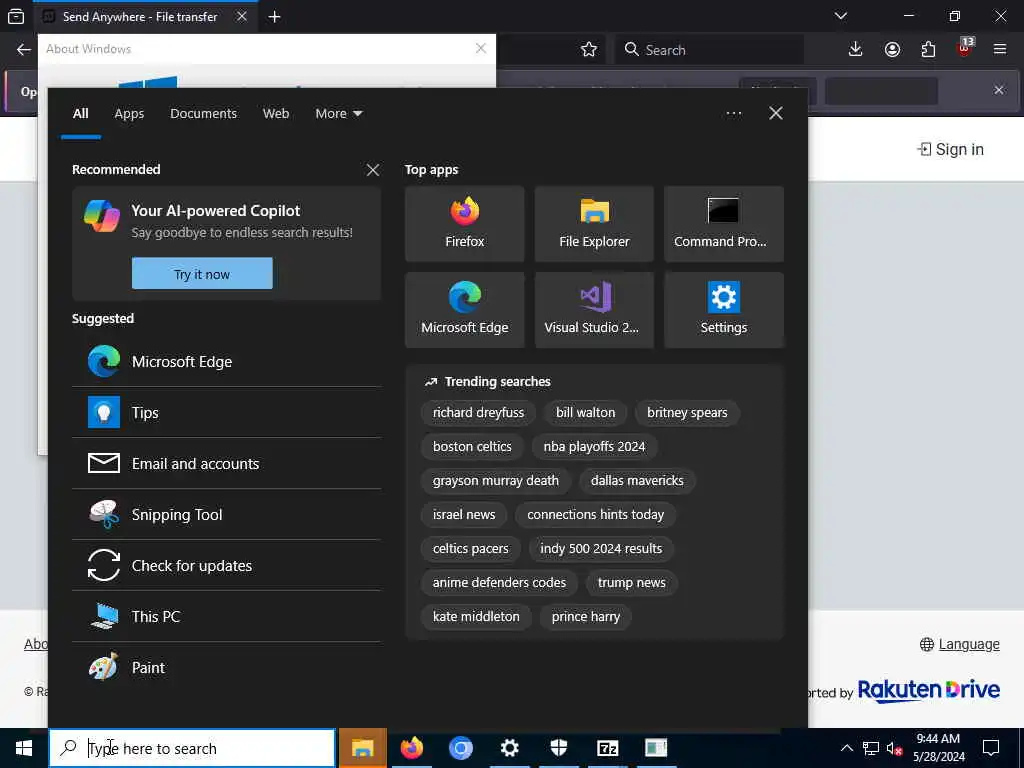
Task: Show hidden system tray icons
Action: tap(846, 748)
